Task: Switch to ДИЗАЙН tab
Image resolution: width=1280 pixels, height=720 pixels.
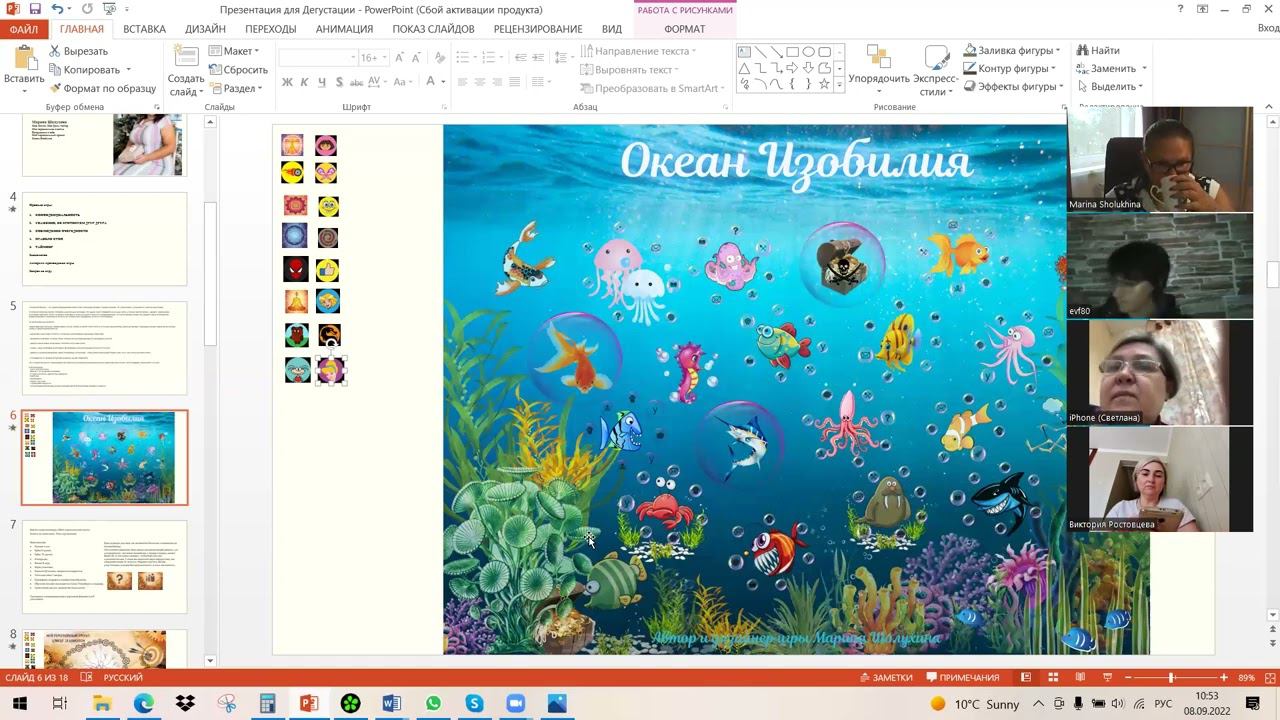Action: 205,29
